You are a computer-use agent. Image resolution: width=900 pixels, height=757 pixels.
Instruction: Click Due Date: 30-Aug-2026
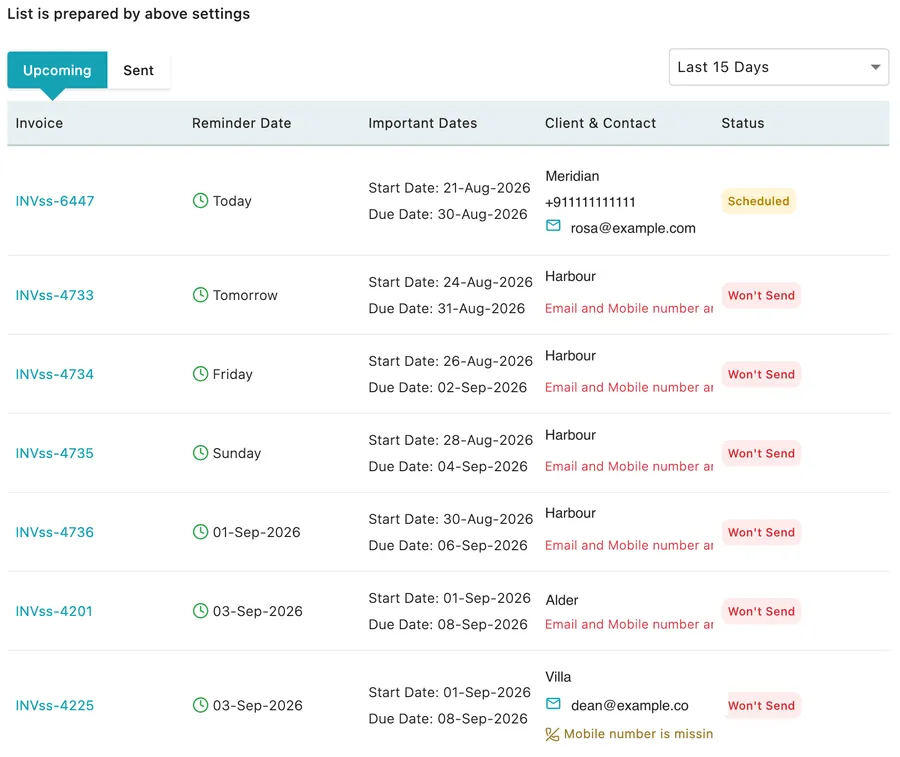(448, 214)
